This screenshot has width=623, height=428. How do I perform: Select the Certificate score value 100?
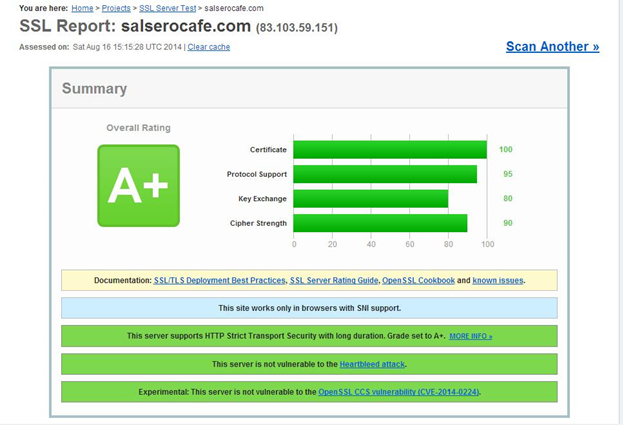[x=506, y=149]
